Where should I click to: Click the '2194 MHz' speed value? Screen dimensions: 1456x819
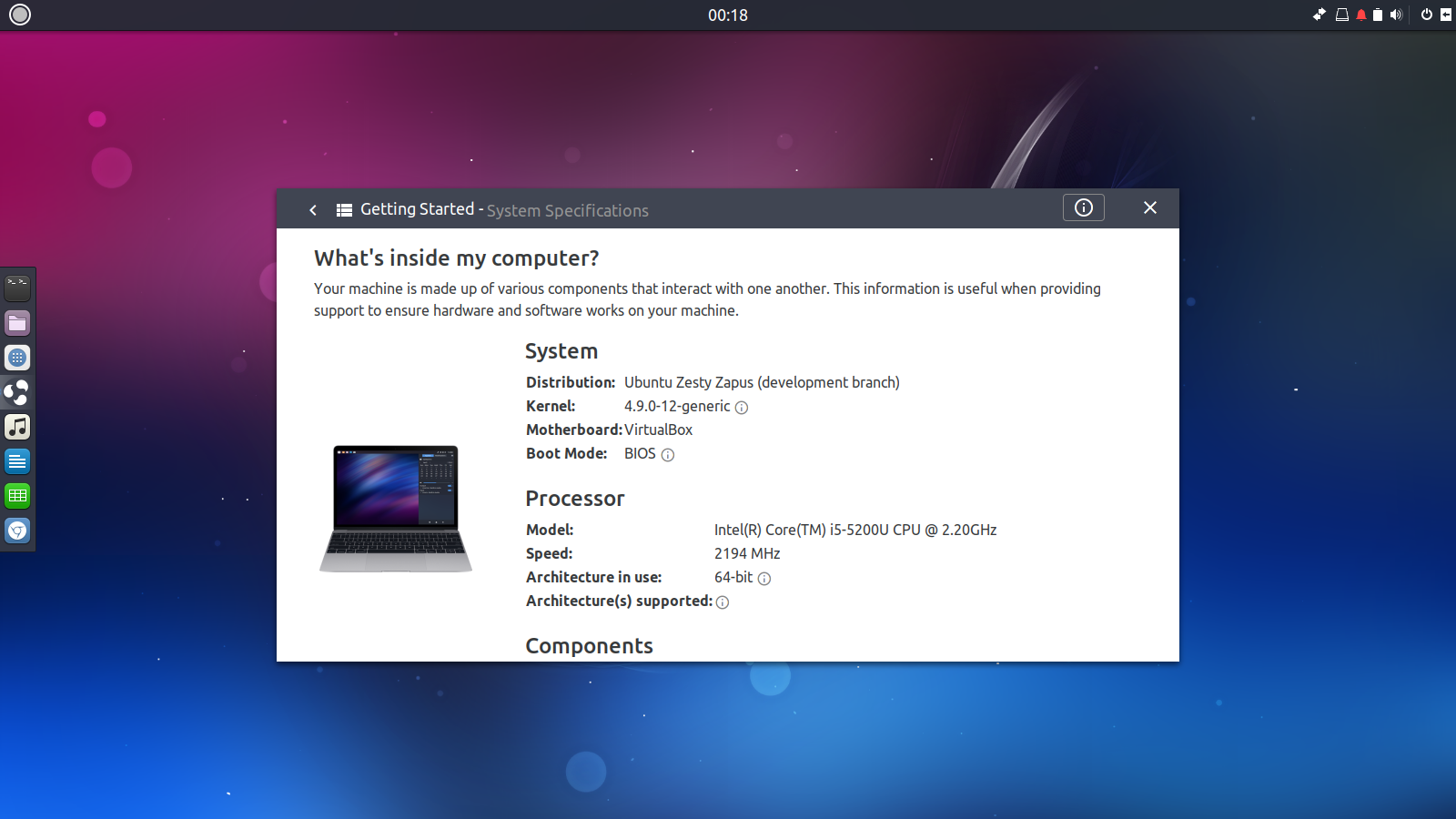pos(747,553)
